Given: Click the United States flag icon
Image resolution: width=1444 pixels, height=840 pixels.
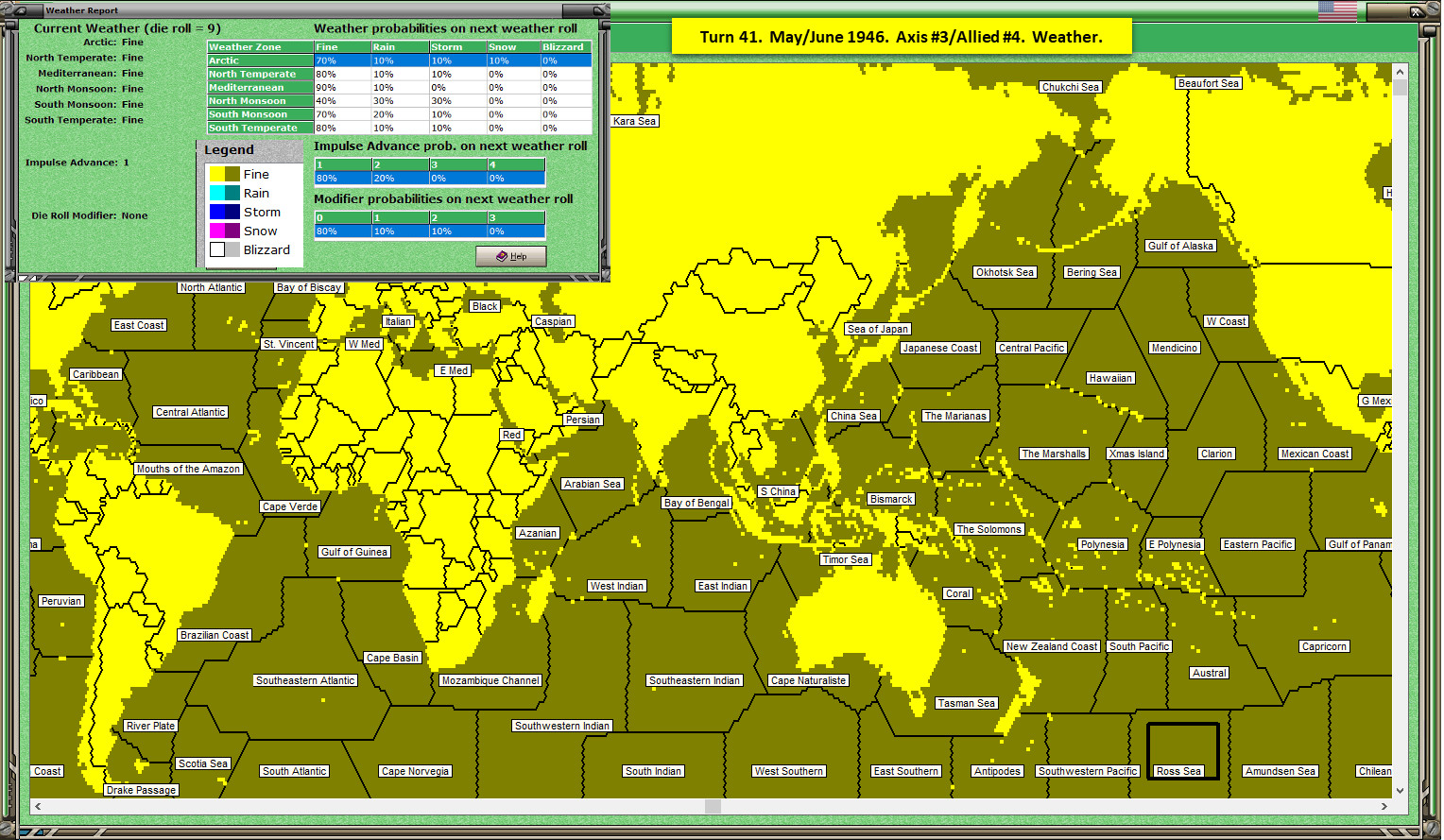Looking at the screenshot, I should coord(1337,11).
